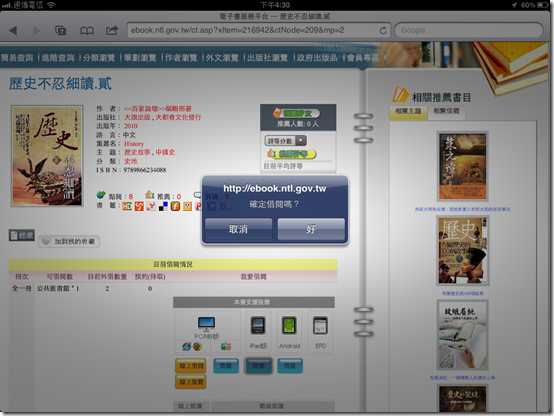554x416 pixels.
Task: Share via the yellow face bookmark icon
Action: (187, 206)
